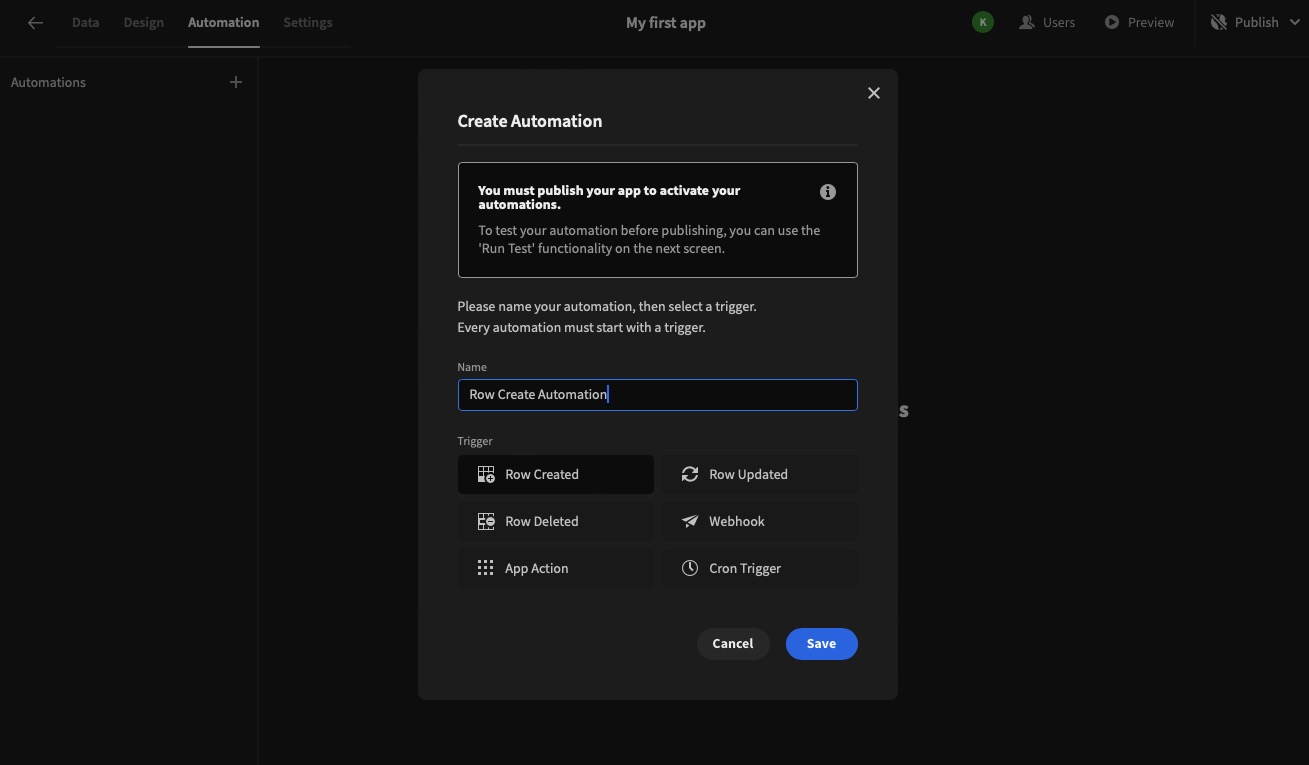The width and height of the screenshot is (1309, 765).
Task: Switch to the Data tab
Action: coord(85,21)
